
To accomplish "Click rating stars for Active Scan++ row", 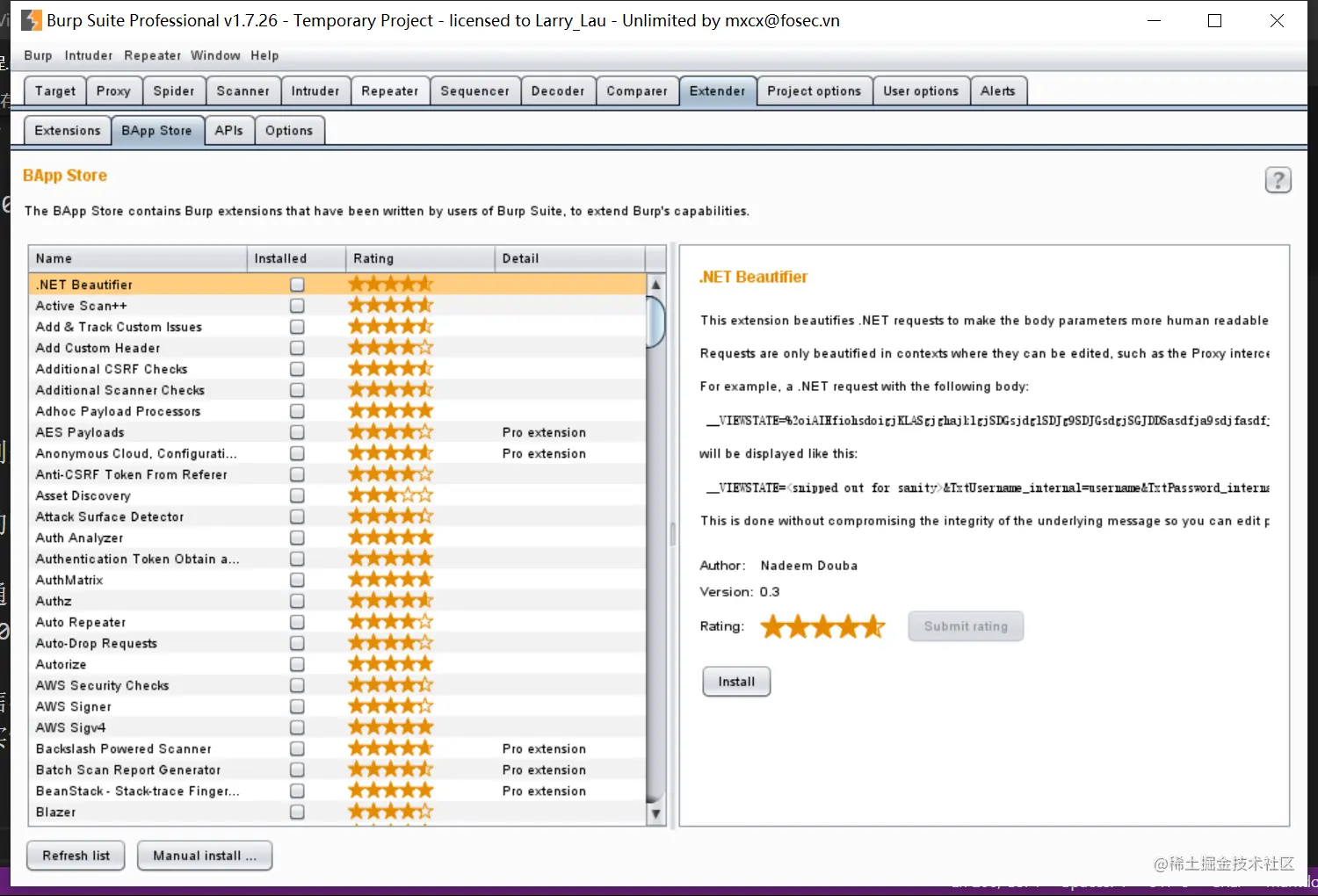I will click(x=391, y=306).
